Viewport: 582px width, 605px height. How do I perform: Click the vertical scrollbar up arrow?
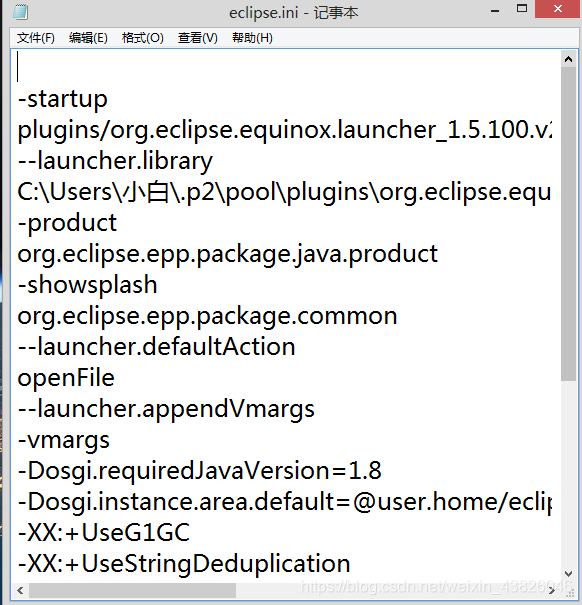(x=568, y=59)
